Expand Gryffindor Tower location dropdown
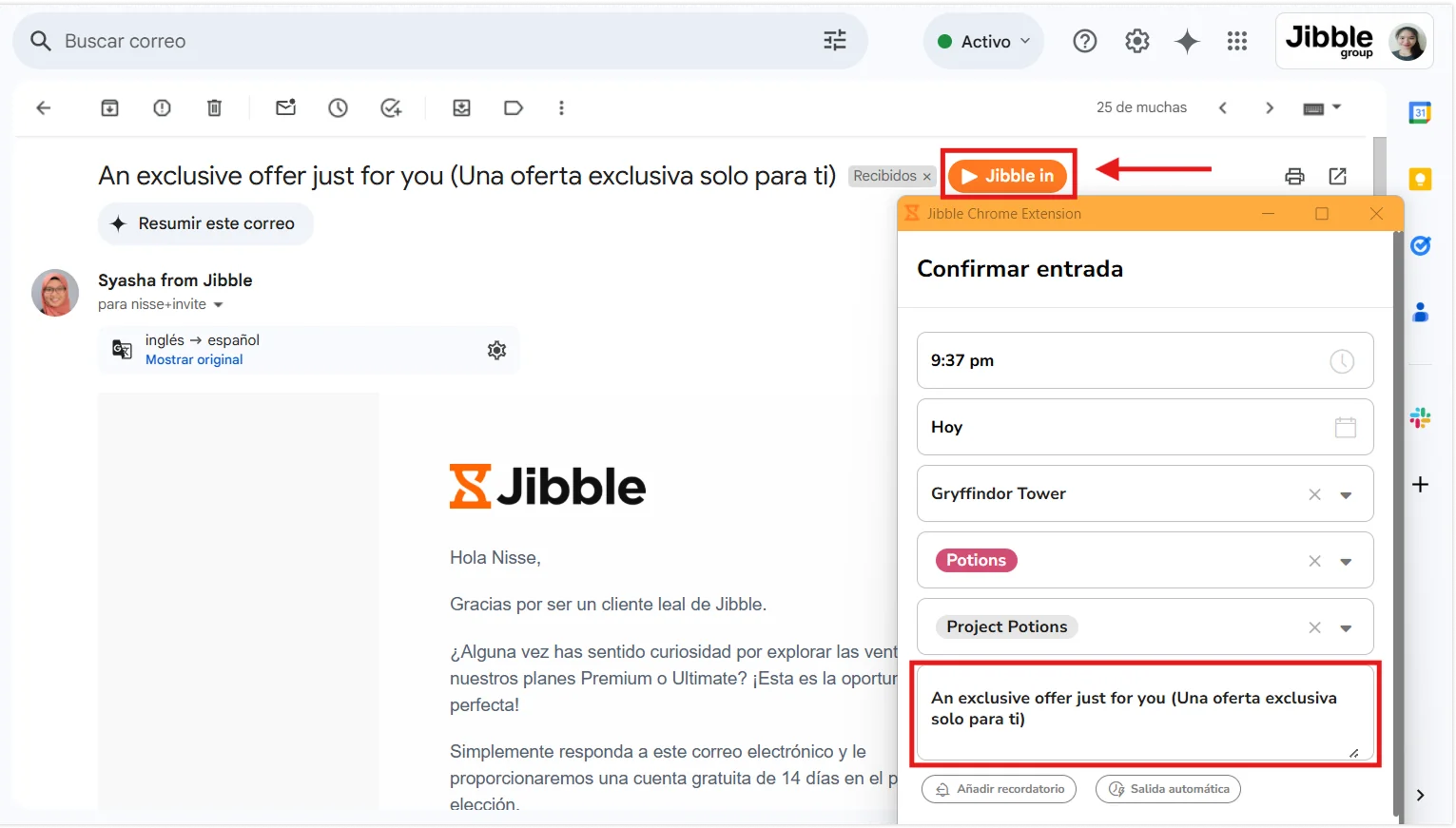Screen dimensions: 1456x828 (x=1346, y=494)
